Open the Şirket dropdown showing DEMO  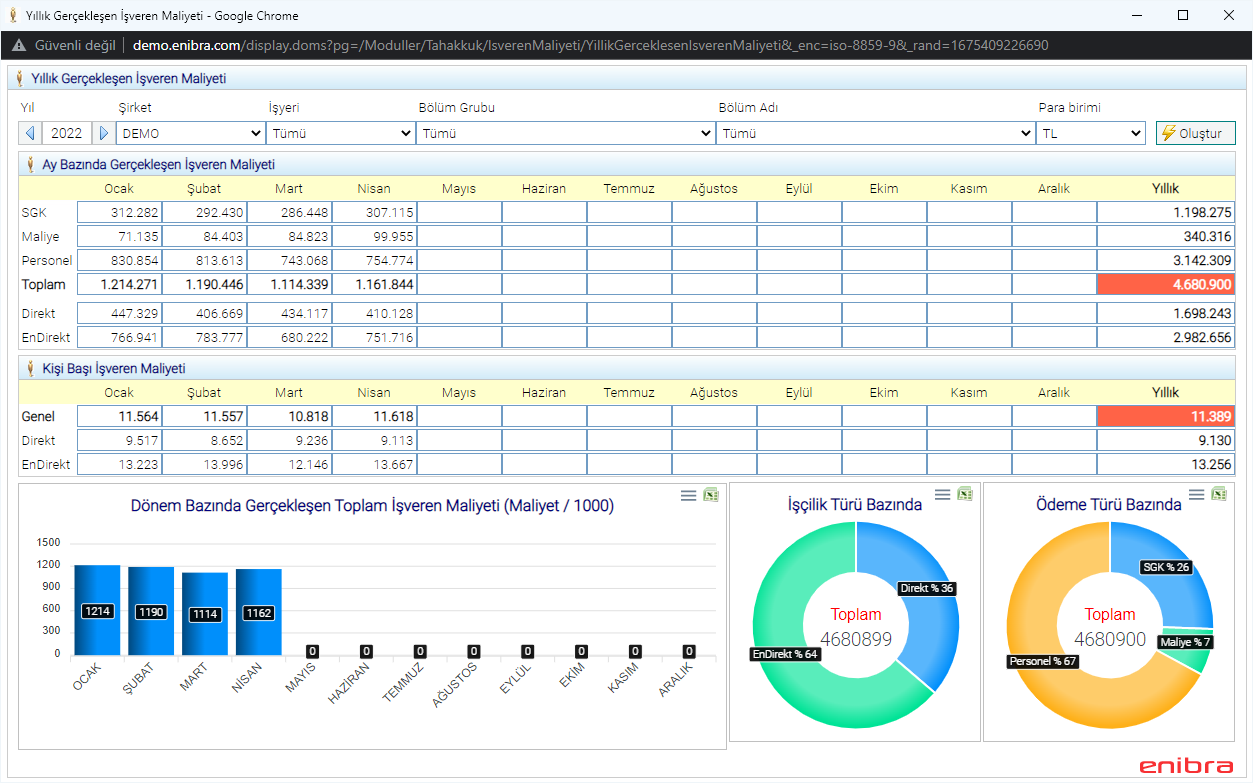[190, 133]
